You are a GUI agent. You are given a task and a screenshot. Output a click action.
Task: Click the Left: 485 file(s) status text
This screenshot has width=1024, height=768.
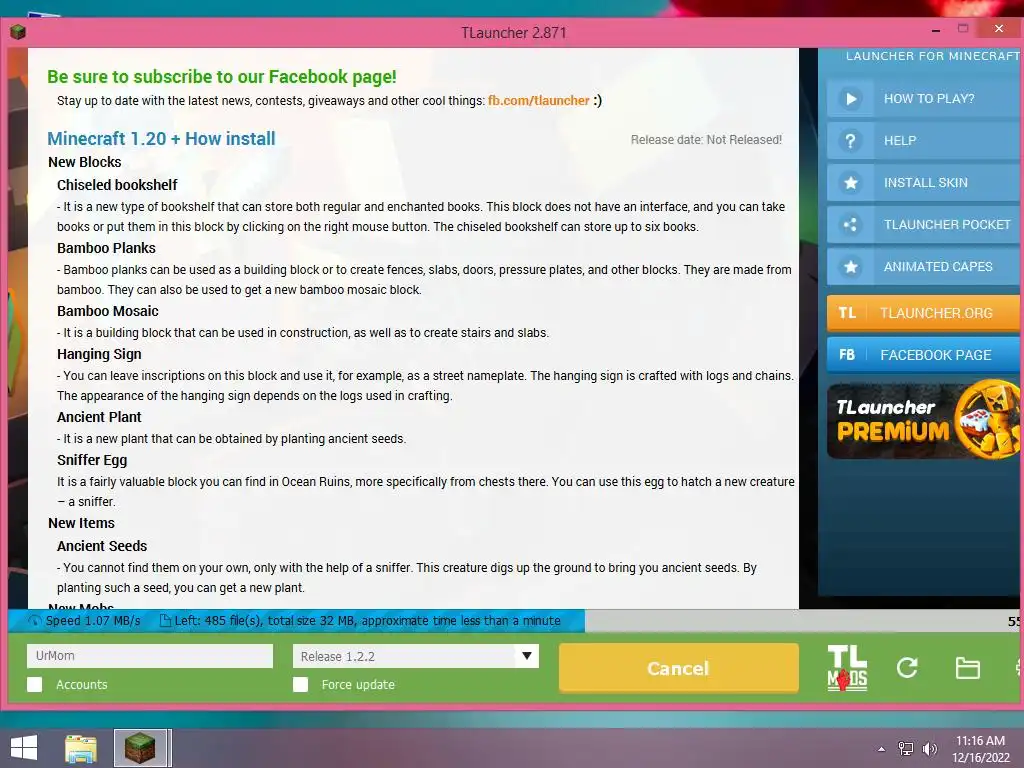367,621
